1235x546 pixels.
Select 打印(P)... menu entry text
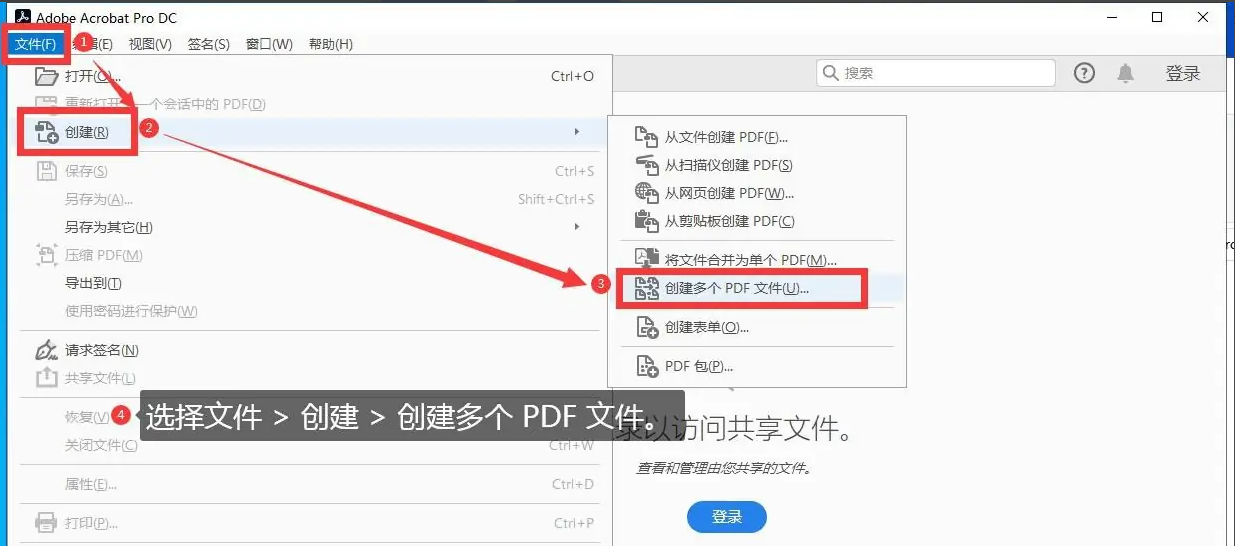[x=91, y=523]
